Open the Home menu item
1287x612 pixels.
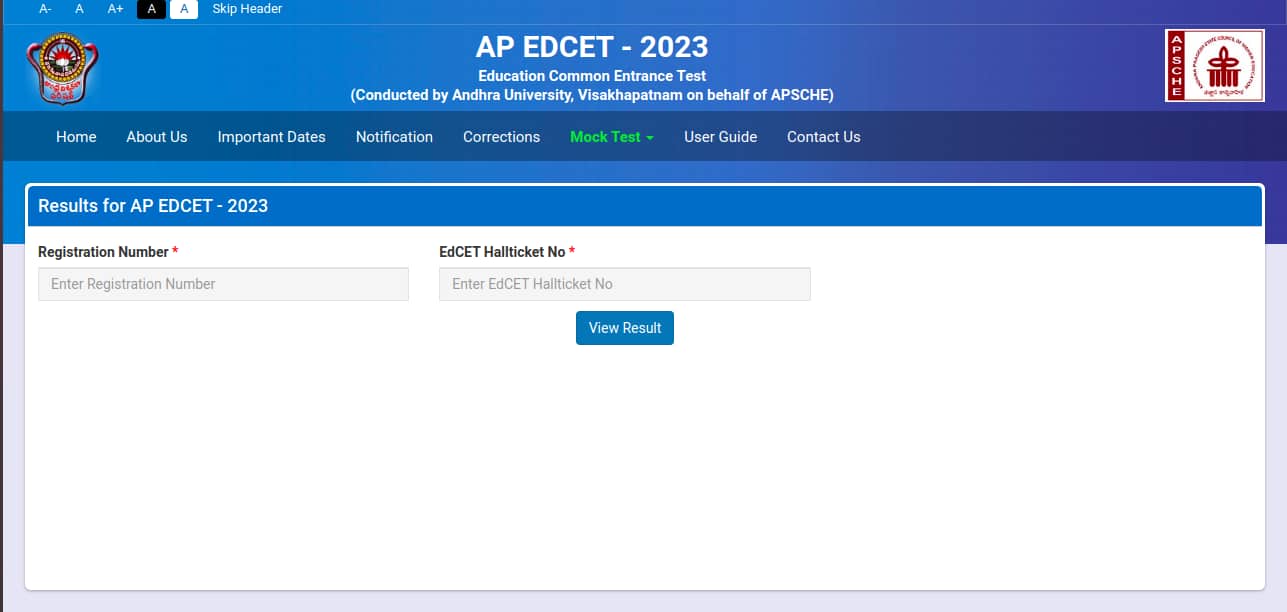point(76,137)
